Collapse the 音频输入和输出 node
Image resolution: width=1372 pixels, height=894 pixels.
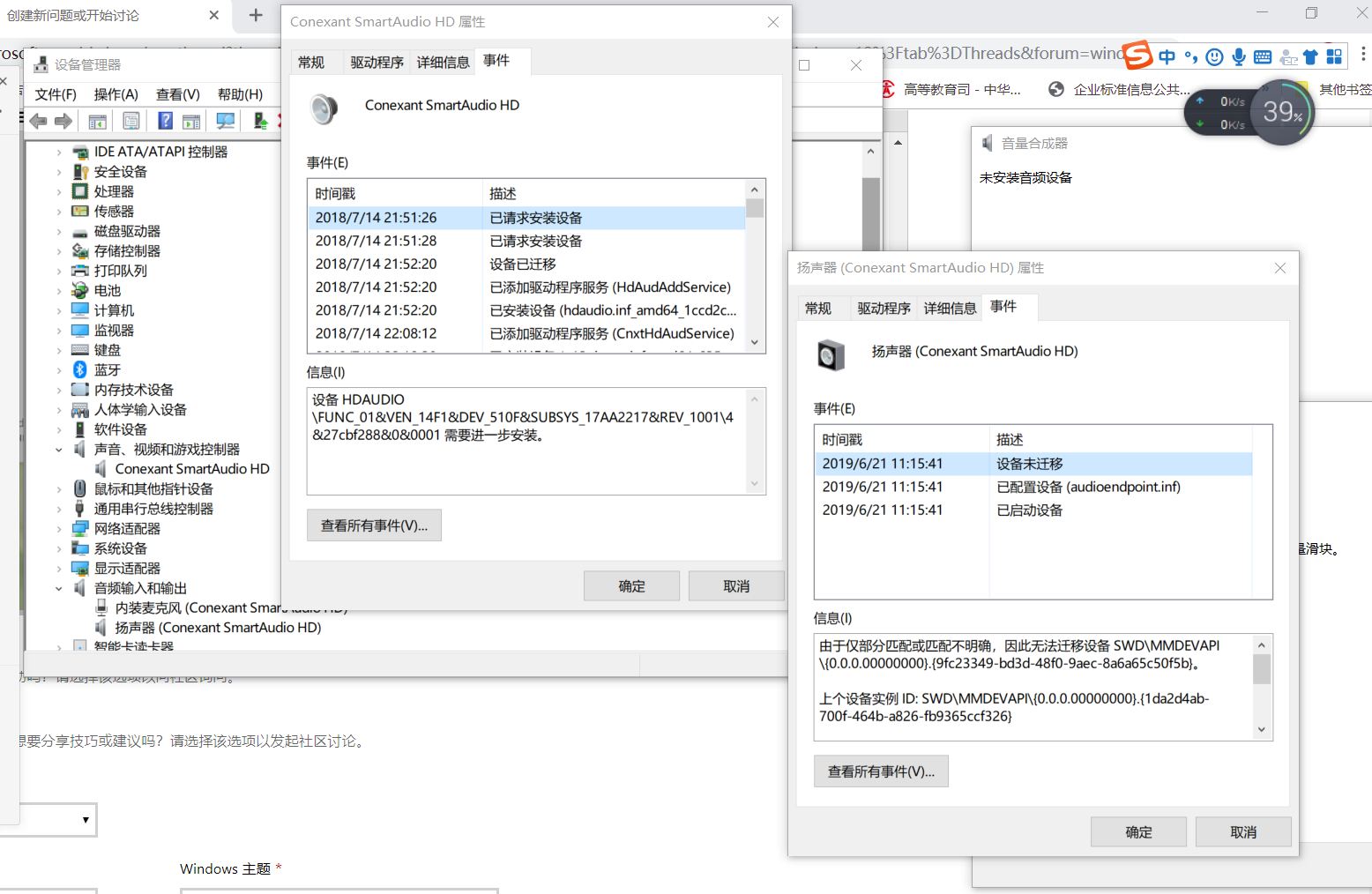tap(59, 588)
